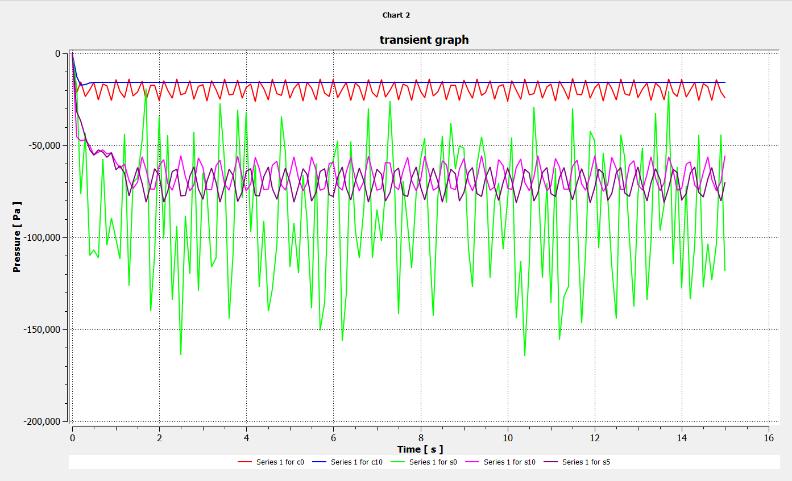Viewport: 792px width, 481px height.
Task: Click the blue line sample for c10 legend
Action: [x=319, y=462]
